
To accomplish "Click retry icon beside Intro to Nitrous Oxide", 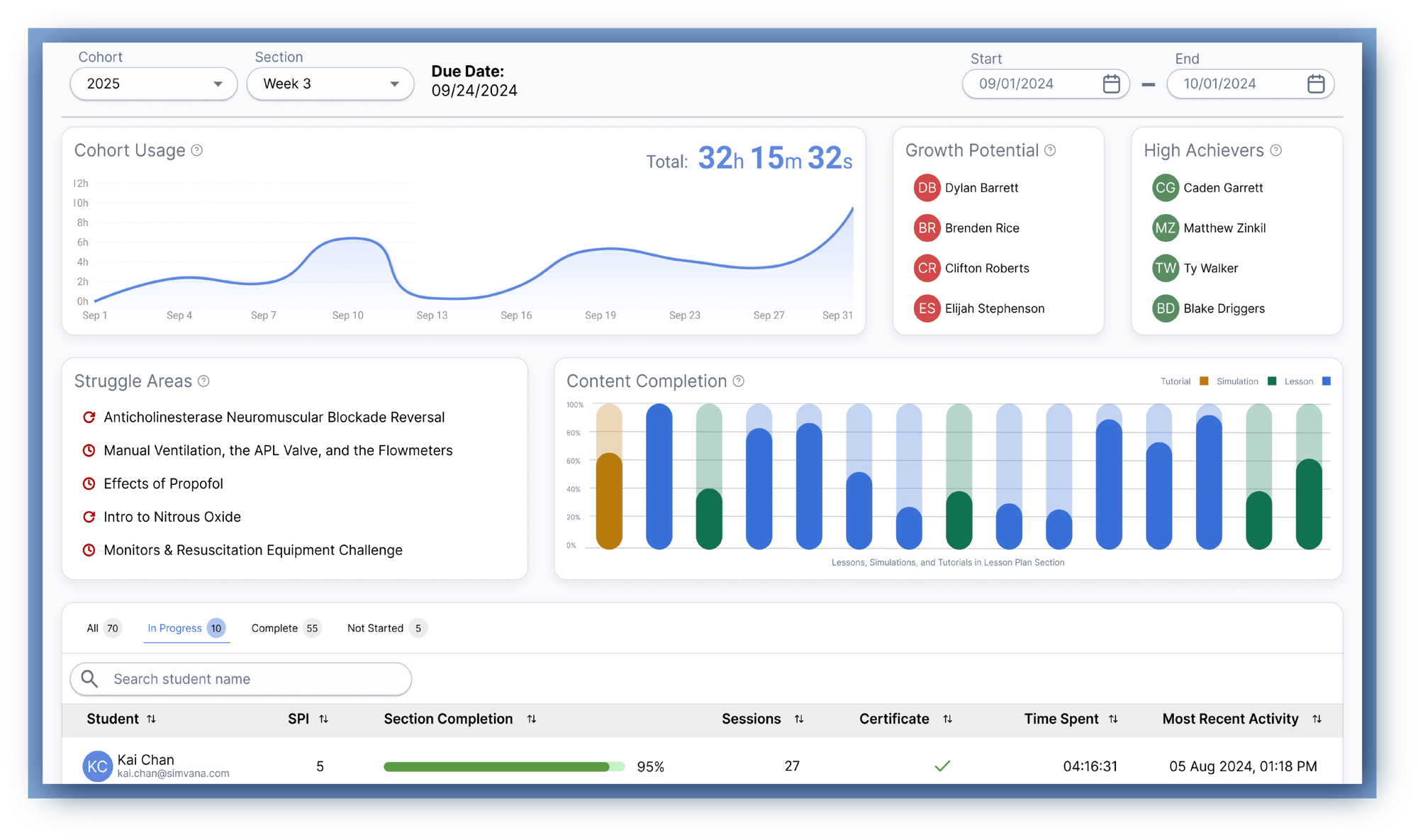I will [89, 517].
